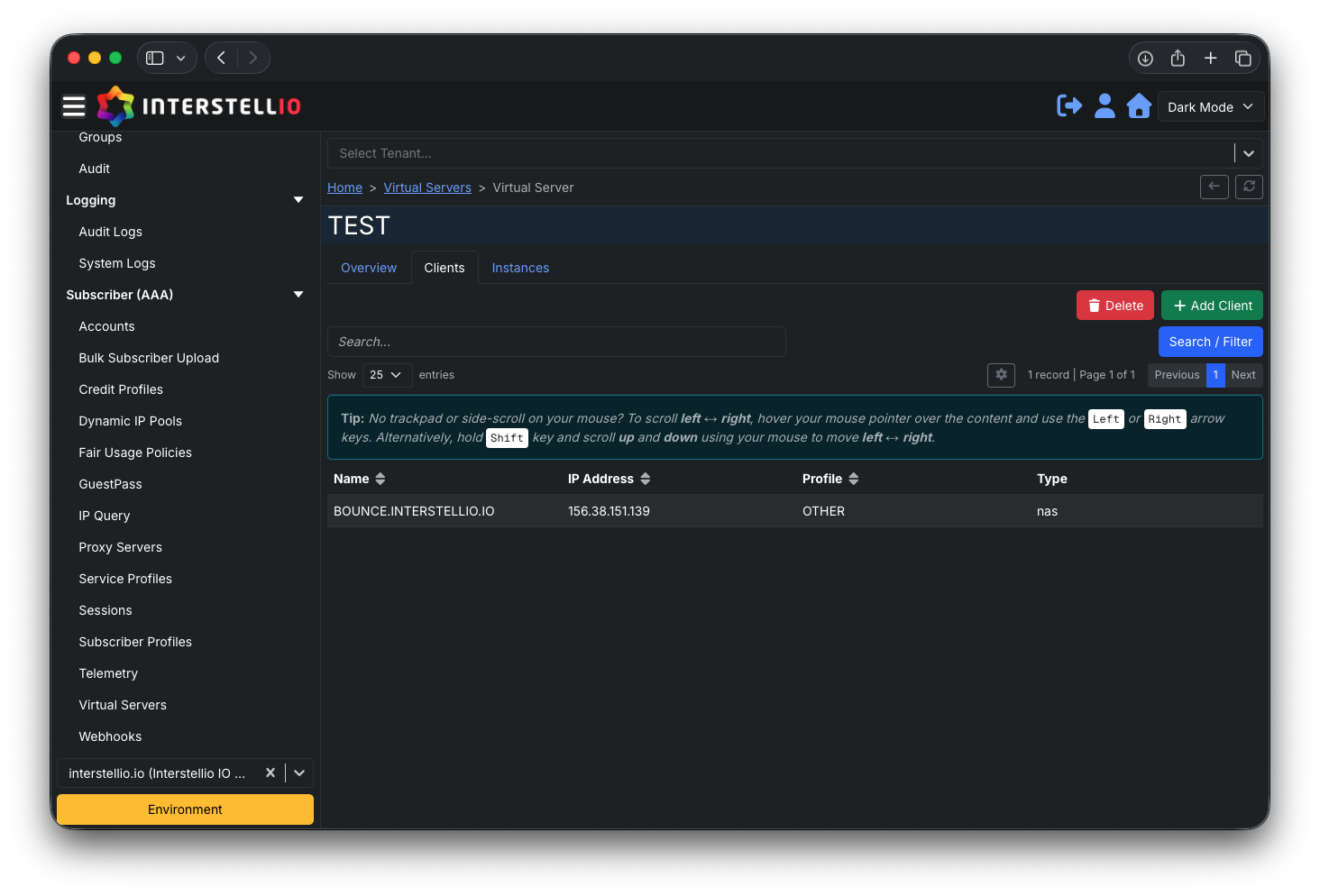Show the browser tab overview
The height and width of the screenshot is (896, 1320).
click(1242, 59)
